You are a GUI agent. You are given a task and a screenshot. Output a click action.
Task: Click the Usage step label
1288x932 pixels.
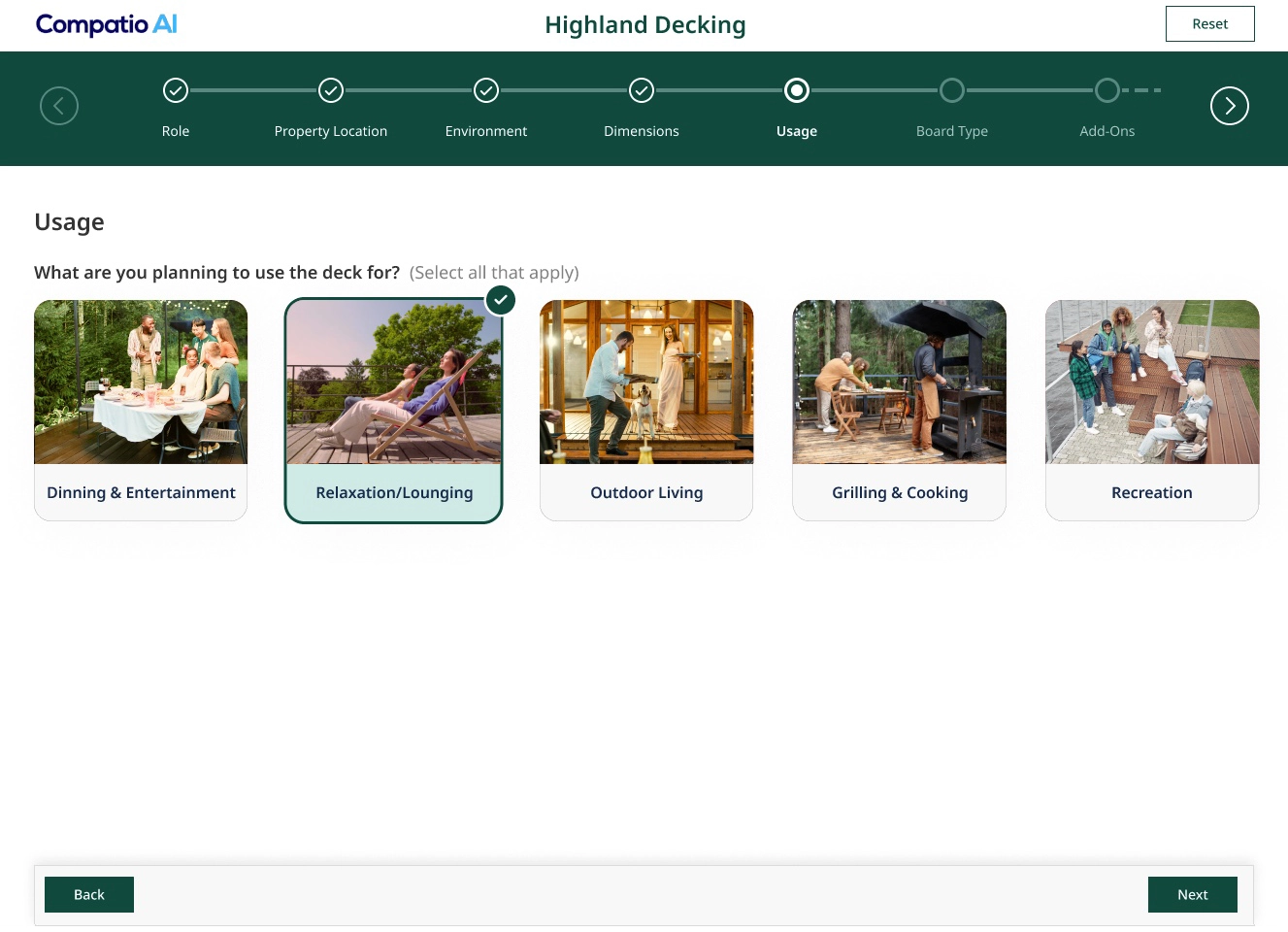(x=797, y=131)
